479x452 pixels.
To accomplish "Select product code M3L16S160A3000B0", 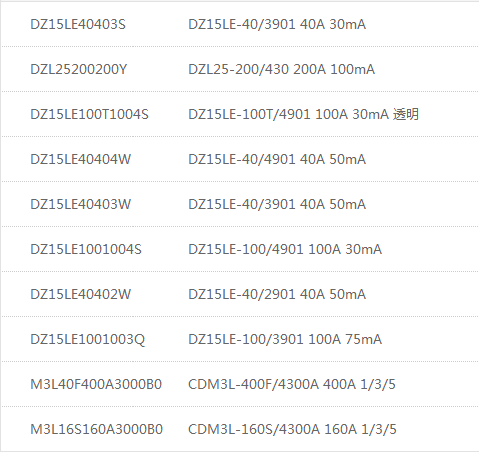I will click(x=97, y=429).
